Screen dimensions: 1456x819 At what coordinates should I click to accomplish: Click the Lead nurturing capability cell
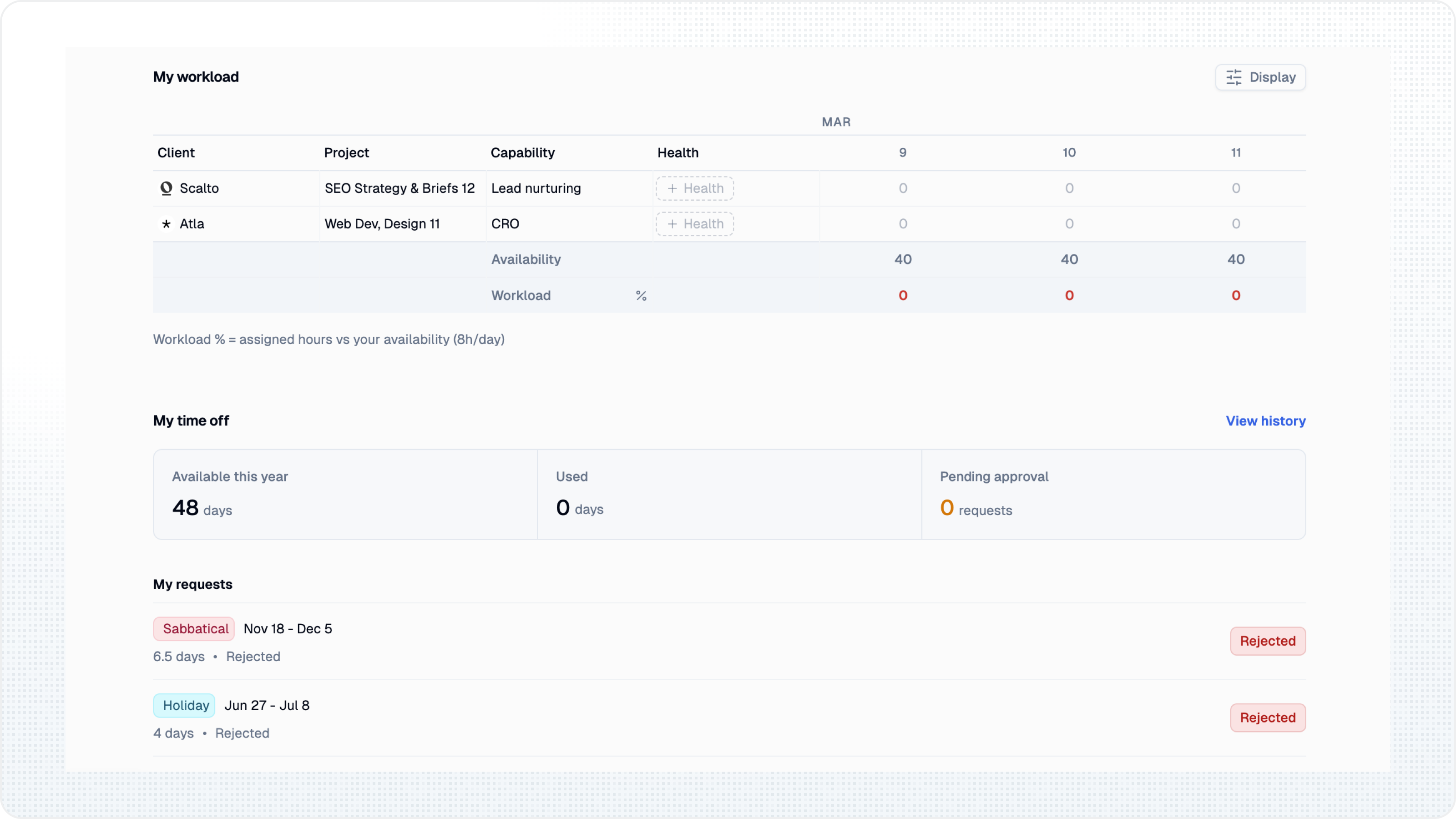point(536,188)
